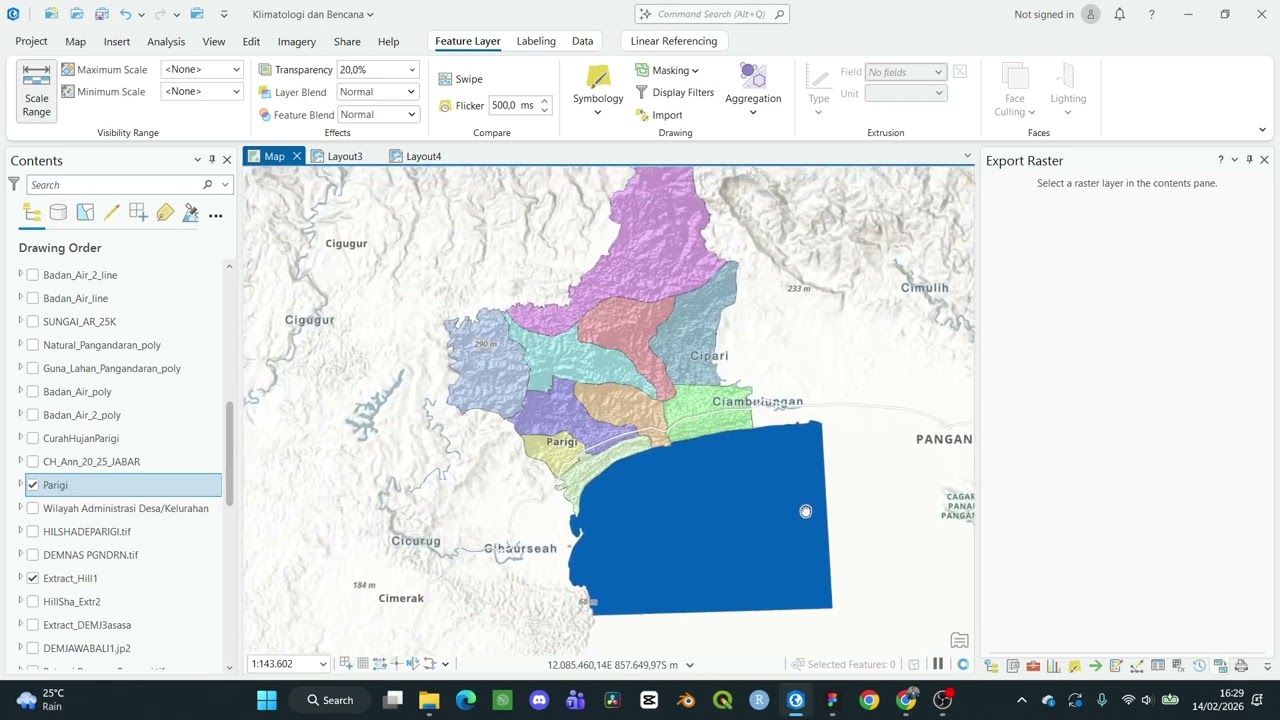Open Google Chrome from the taskbar

click(x=869, y=700)
